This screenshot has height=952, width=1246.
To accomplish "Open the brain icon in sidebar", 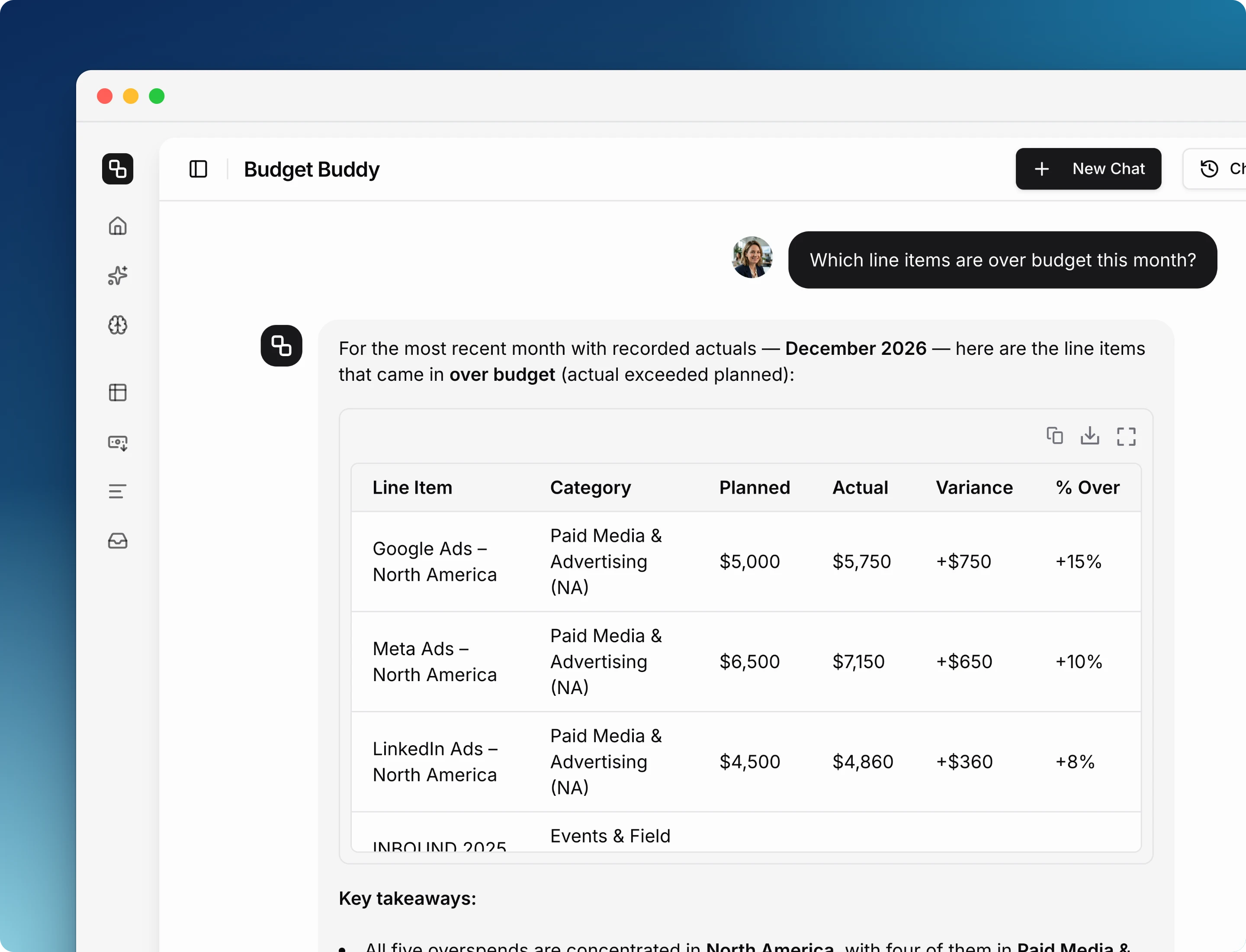I will pyautogui.click(x=117, y=325).
